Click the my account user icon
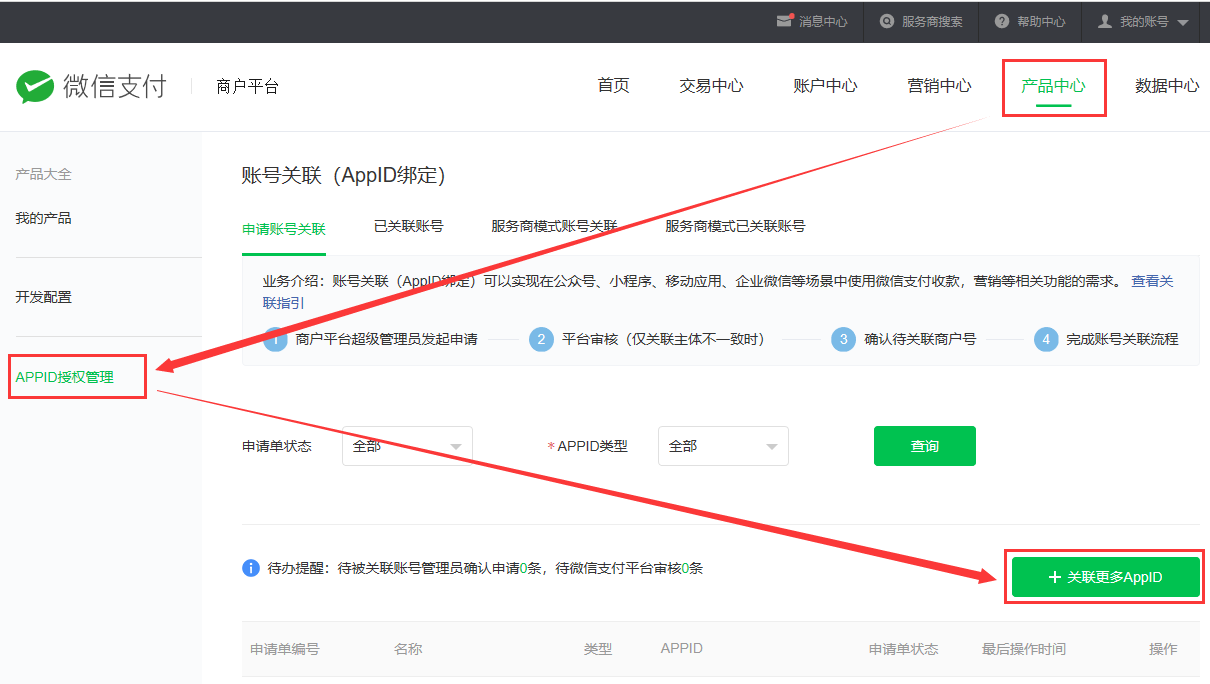Image resolution: width=1210 pixels, height=684 pixels. [1104, 21]
